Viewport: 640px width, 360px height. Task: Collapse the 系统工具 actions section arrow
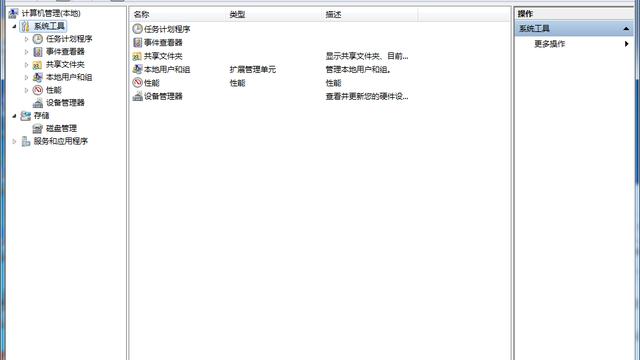[626, 29]
